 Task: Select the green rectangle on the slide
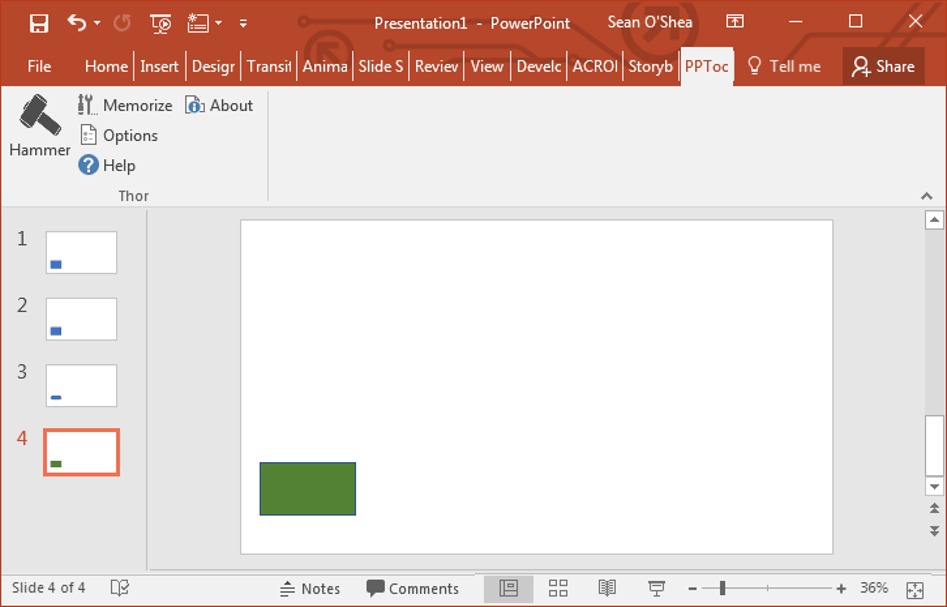click(x=308, y=489)
